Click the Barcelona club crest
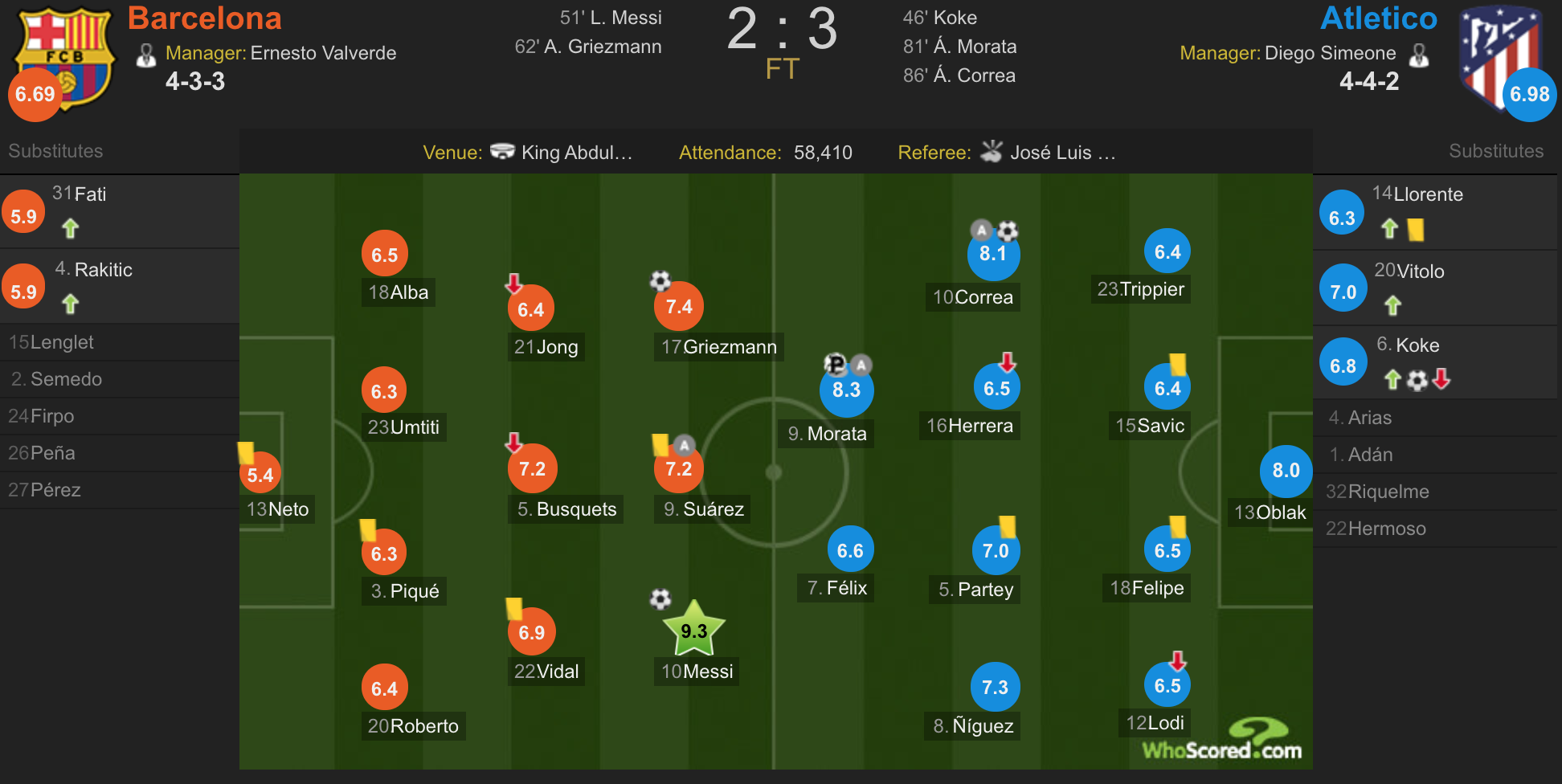 coord(64,56)
